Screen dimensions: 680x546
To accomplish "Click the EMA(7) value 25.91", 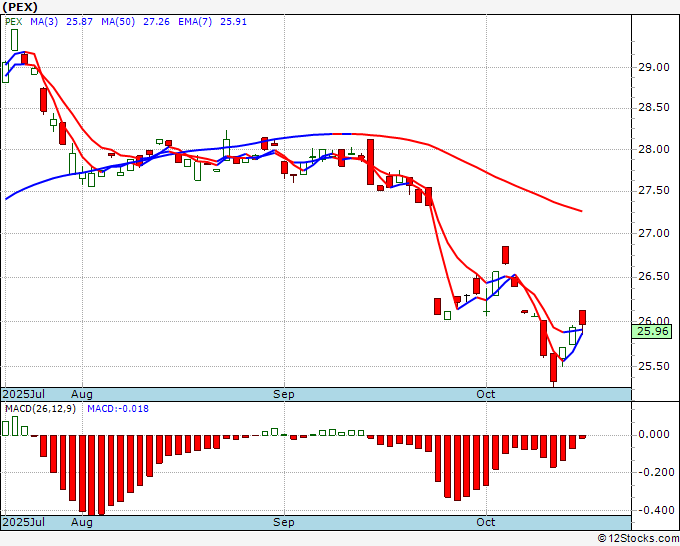I will tap(233, 22).
